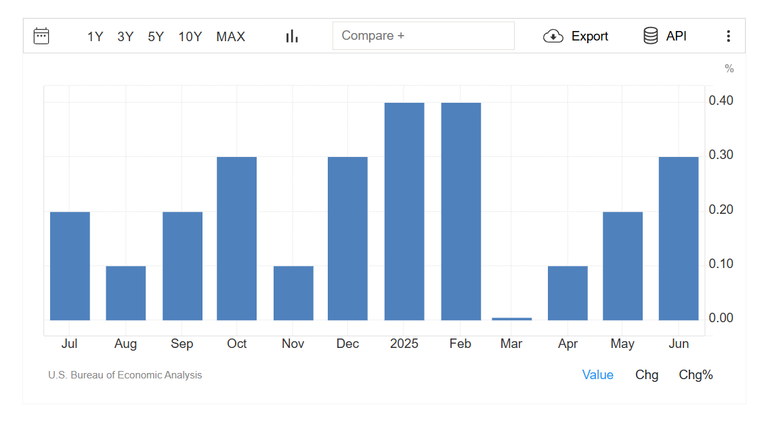Click the Sep bar in chart
The width and height of the screenshot is (768, 423).
point(182,266)
